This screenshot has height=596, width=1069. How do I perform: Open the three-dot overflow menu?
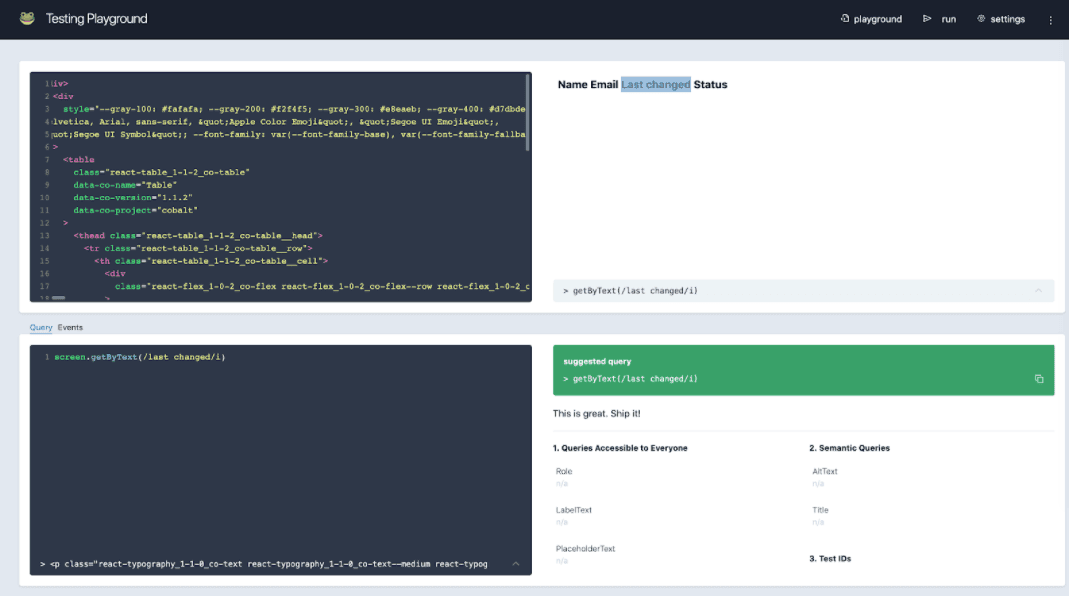point(1049,18)
